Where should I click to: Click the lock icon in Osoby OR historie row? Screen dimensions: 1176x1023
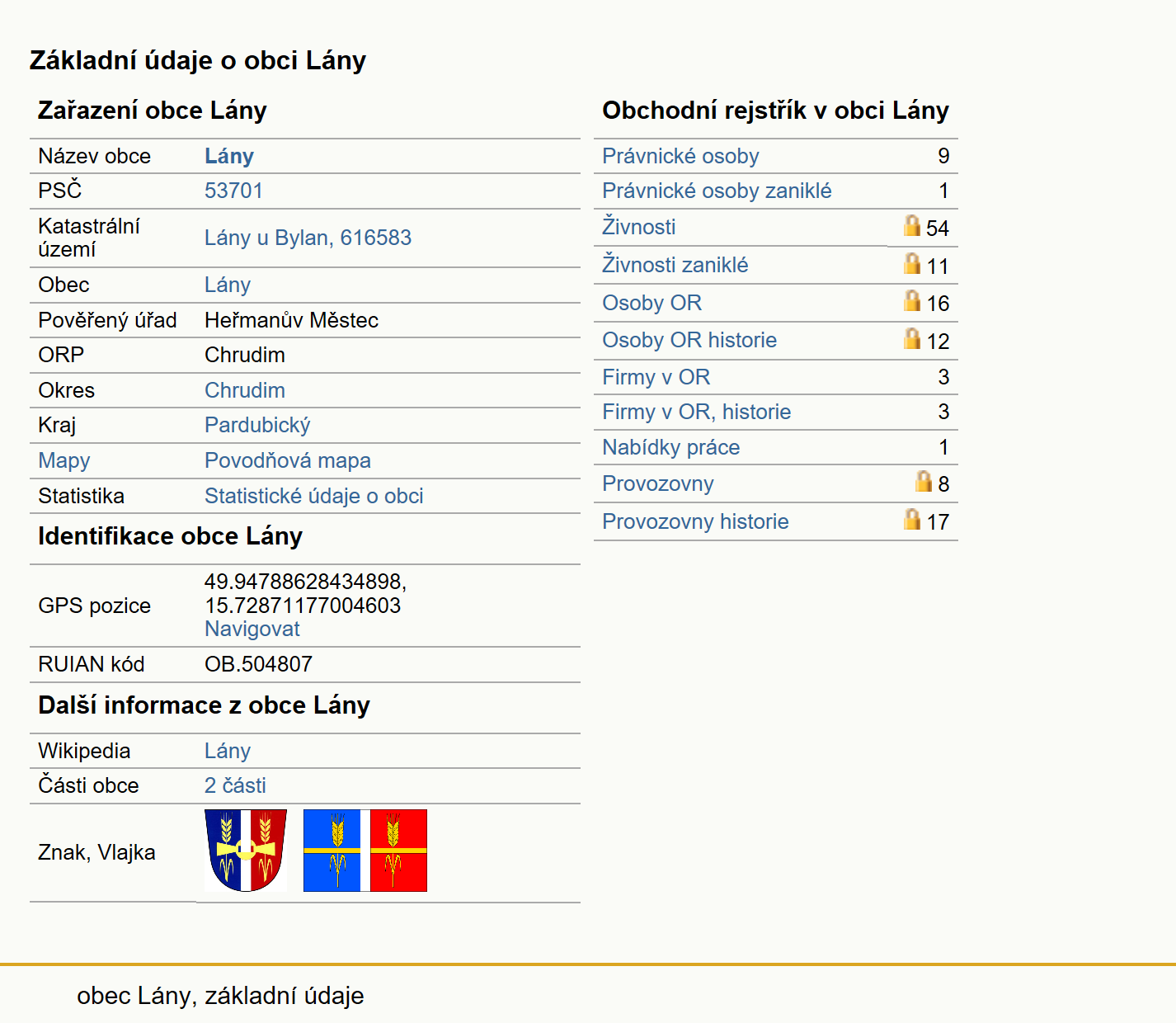coord(911,338)
